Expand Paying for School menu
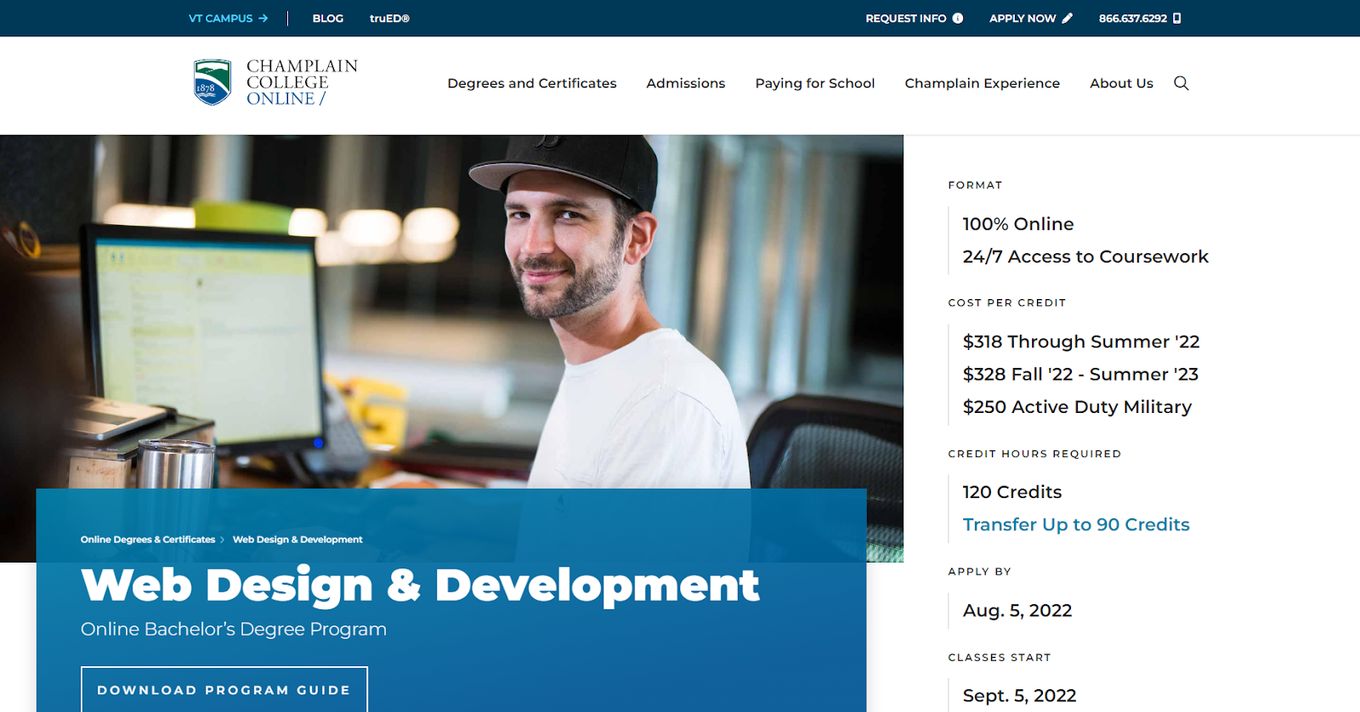1360x712 pixels. tap(815, 83)
